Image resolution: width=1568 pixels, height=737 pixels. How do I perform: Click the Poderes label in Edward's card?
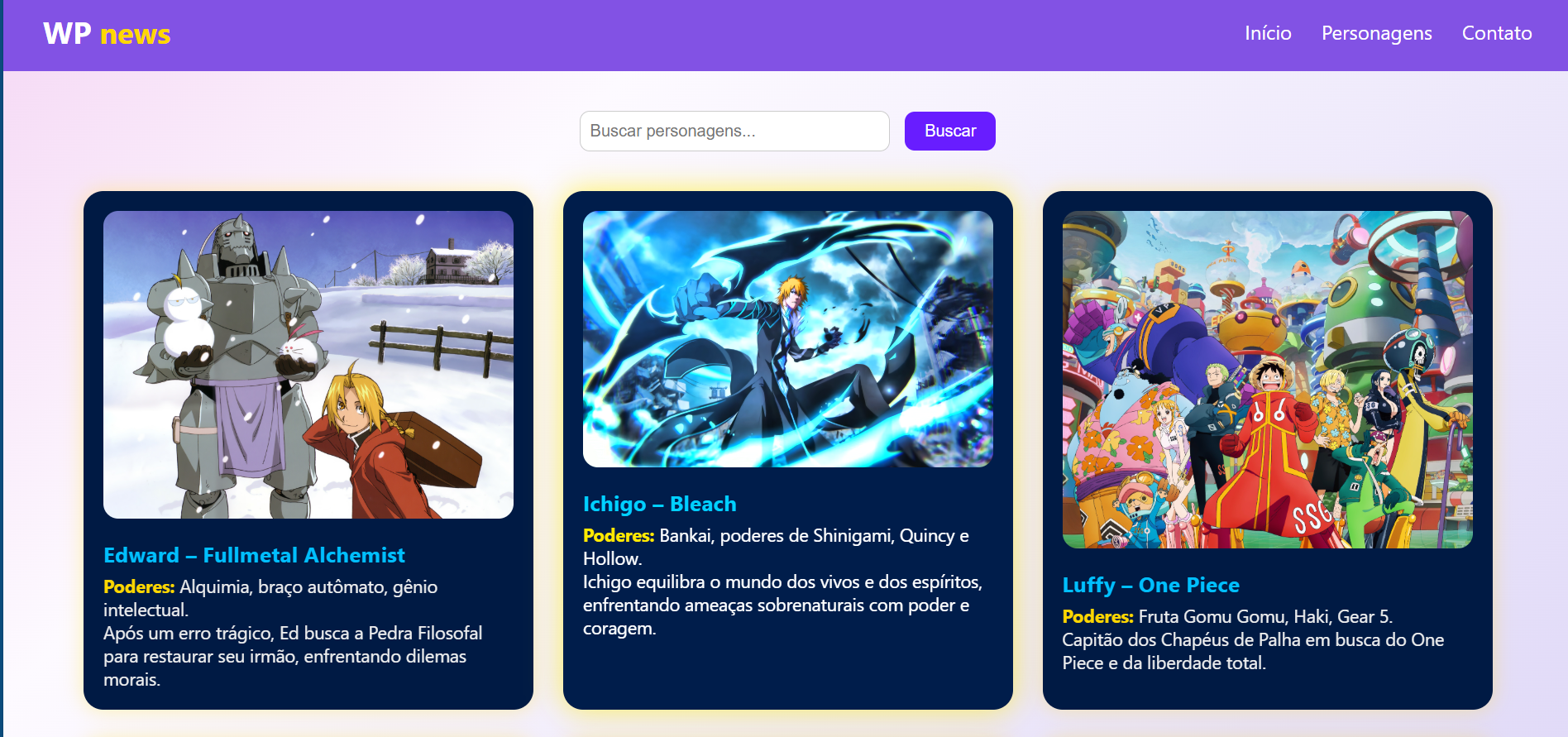(x=139, y=586)
